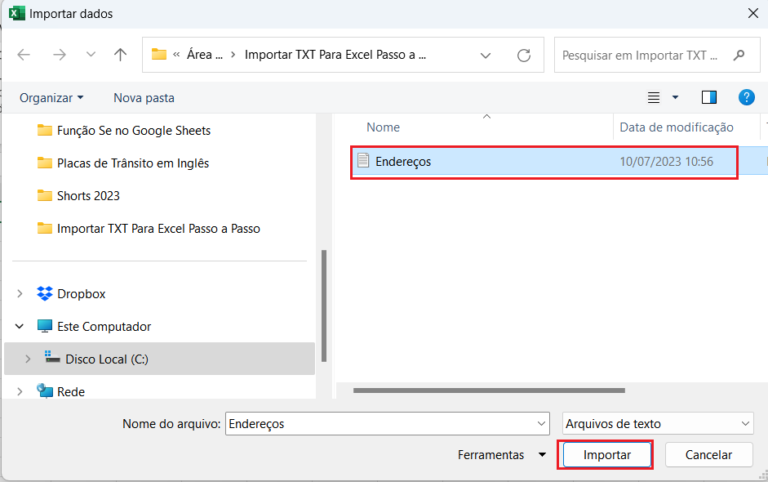Screen dimensions: 768x482
Task: Open the blue help question icon
Action: click(x=746, y=97)
